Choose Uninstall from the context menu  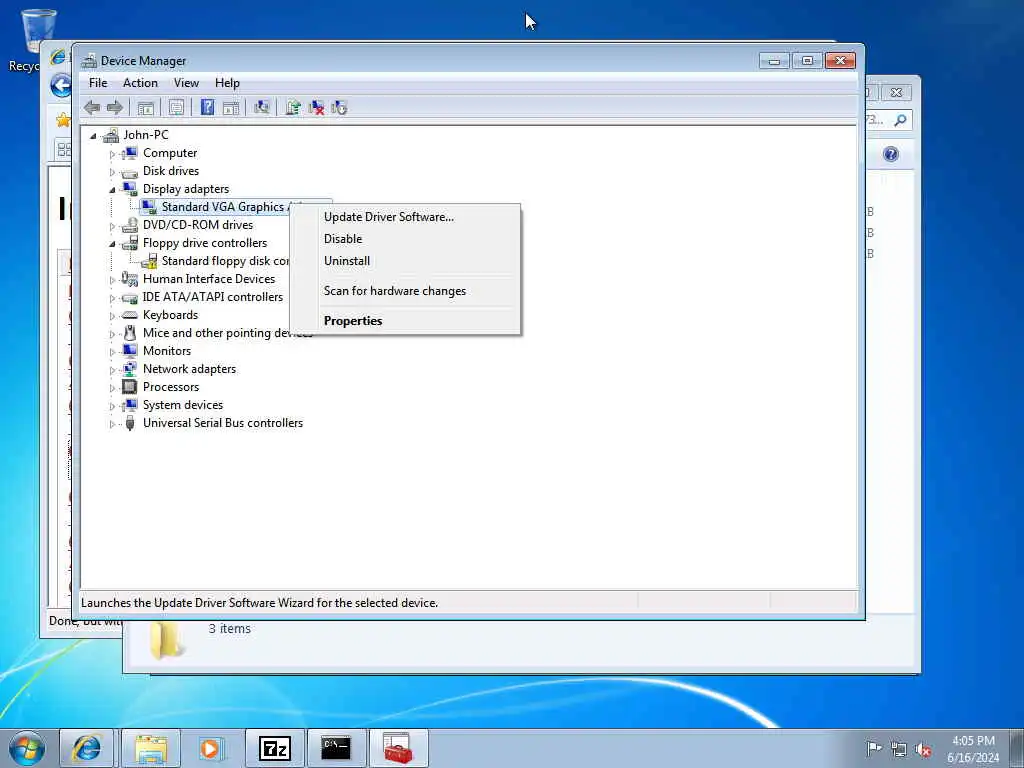[405, 261]
